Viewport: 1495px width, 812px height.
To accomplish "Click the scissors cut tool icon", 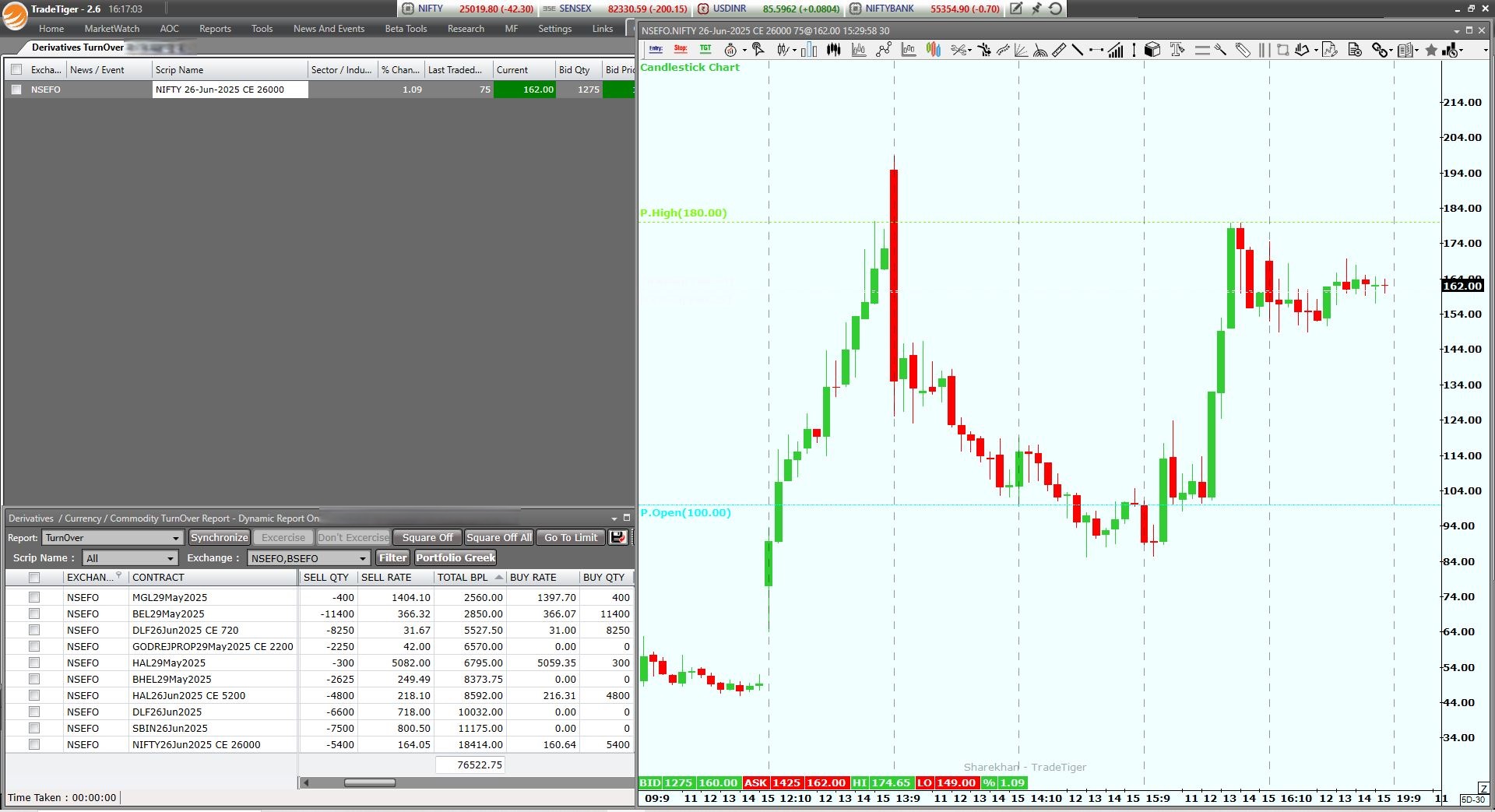I will point(959,50).
